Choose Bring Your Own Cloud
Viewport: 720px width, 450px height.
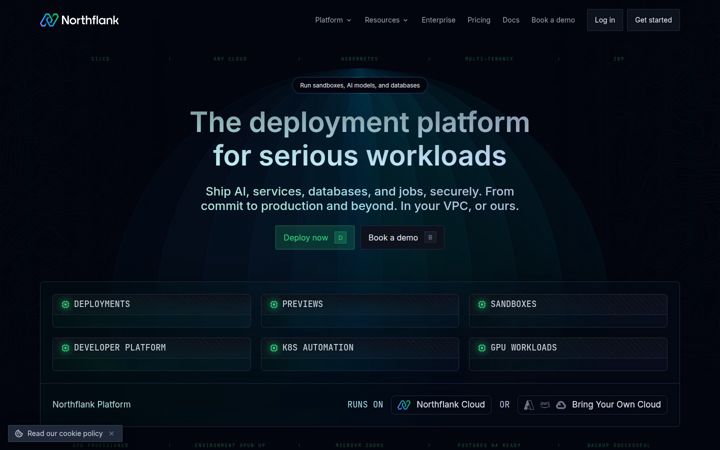[592, 405]
